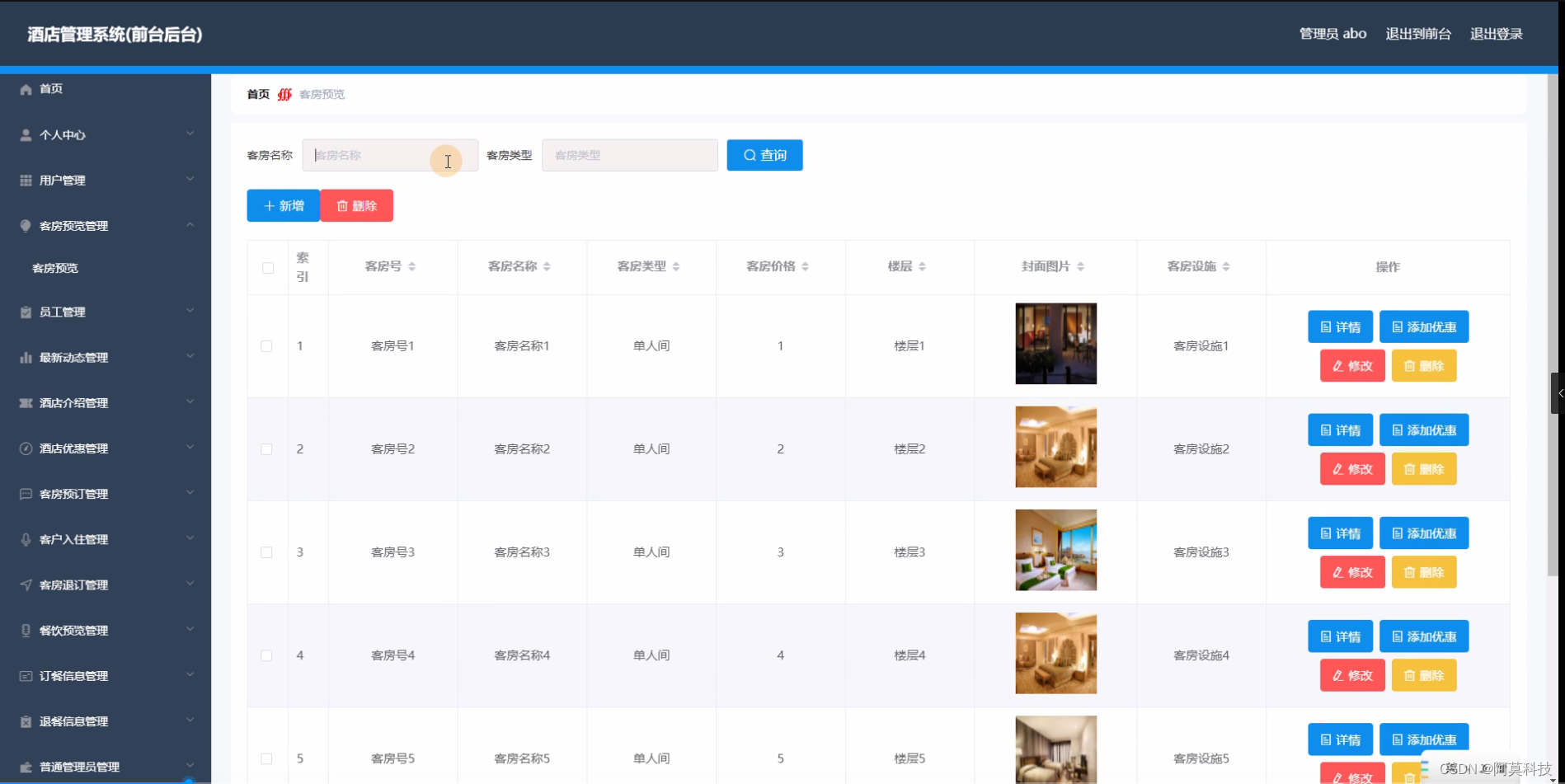The image size is (1565, 784).
Task: Click the blue 新增 button
Action: [283, 206]
